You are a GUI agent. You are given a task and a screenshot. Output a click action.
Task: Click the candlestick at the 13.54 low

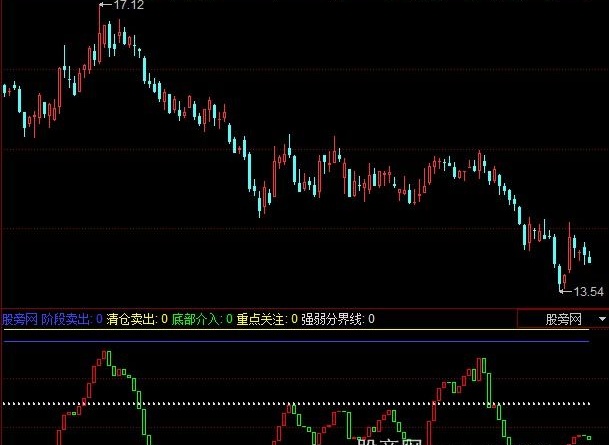pos(560,277)
